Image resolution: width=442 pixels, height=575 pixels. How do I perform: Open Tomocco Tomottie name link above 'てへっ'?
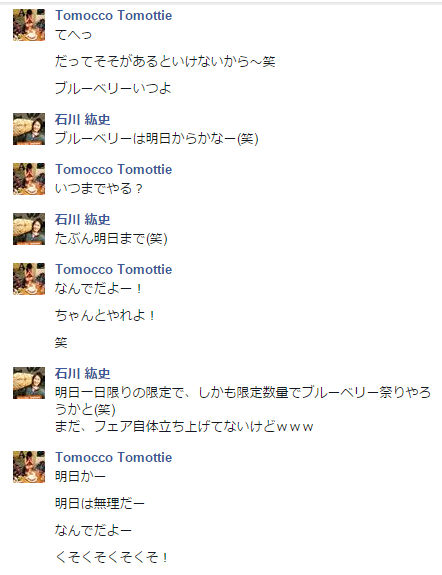[x=114, y=15]
